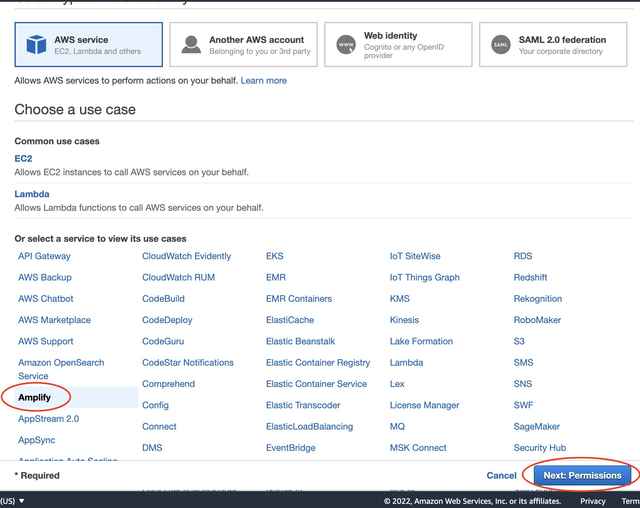This screenshot has height=508, width=640.
Task: Click Cancel to abort role creation
Action: coord(501,475)
